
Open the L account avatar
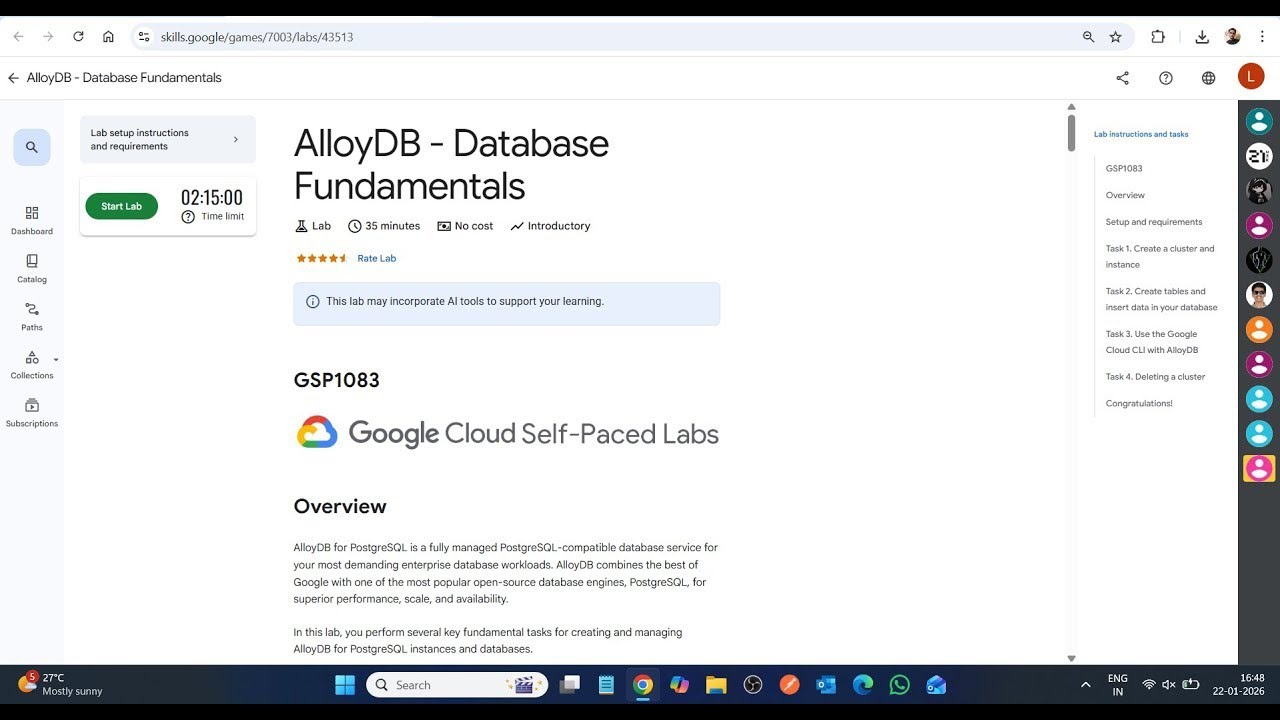click(x=1251, y=77)
